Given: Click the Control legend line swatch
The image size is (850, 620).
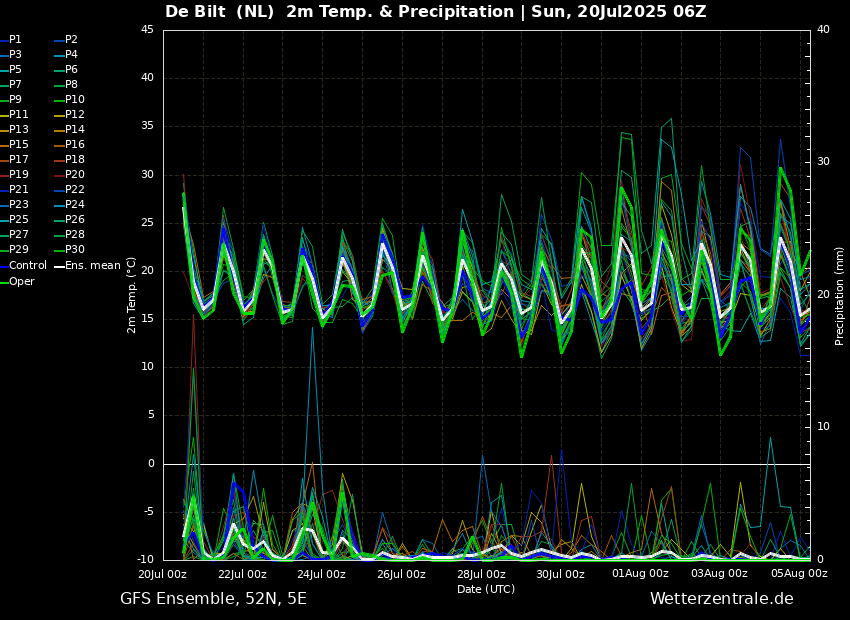Looking at the screenshot, I should pos(4,266).
